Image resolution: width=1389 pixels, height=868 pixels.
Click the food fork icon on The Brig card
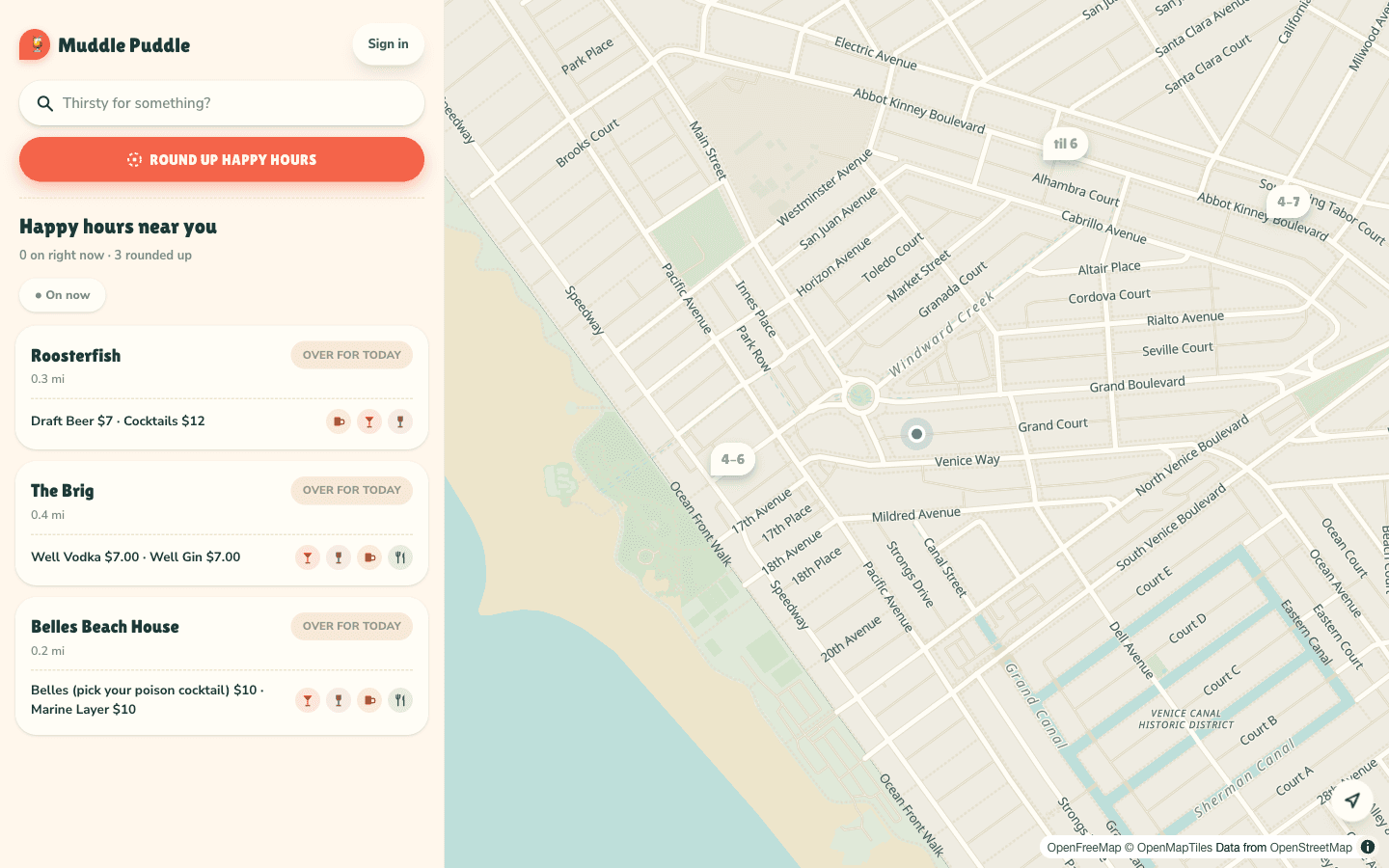click(x=400, y=557)
